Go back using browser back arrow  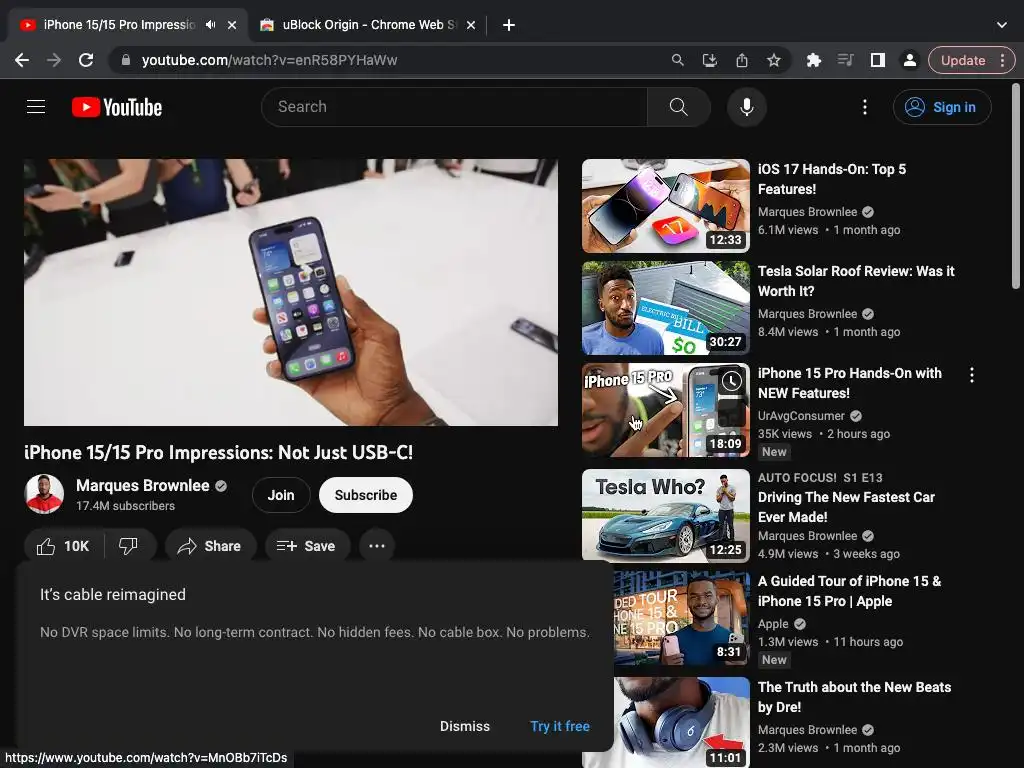click(22, 60)
